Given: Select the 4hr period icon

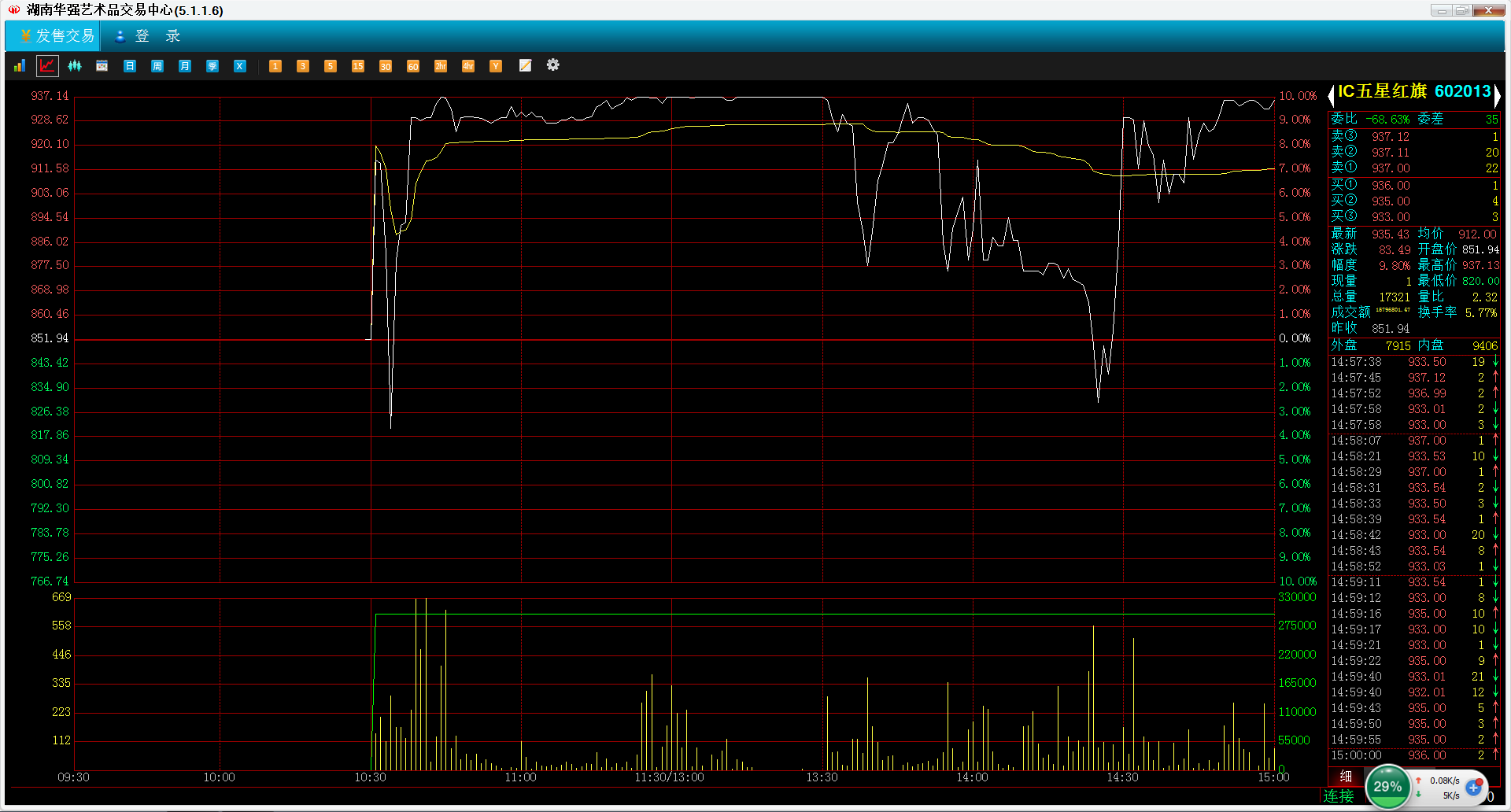Looking at the screenshot, I should click(468, 66).
